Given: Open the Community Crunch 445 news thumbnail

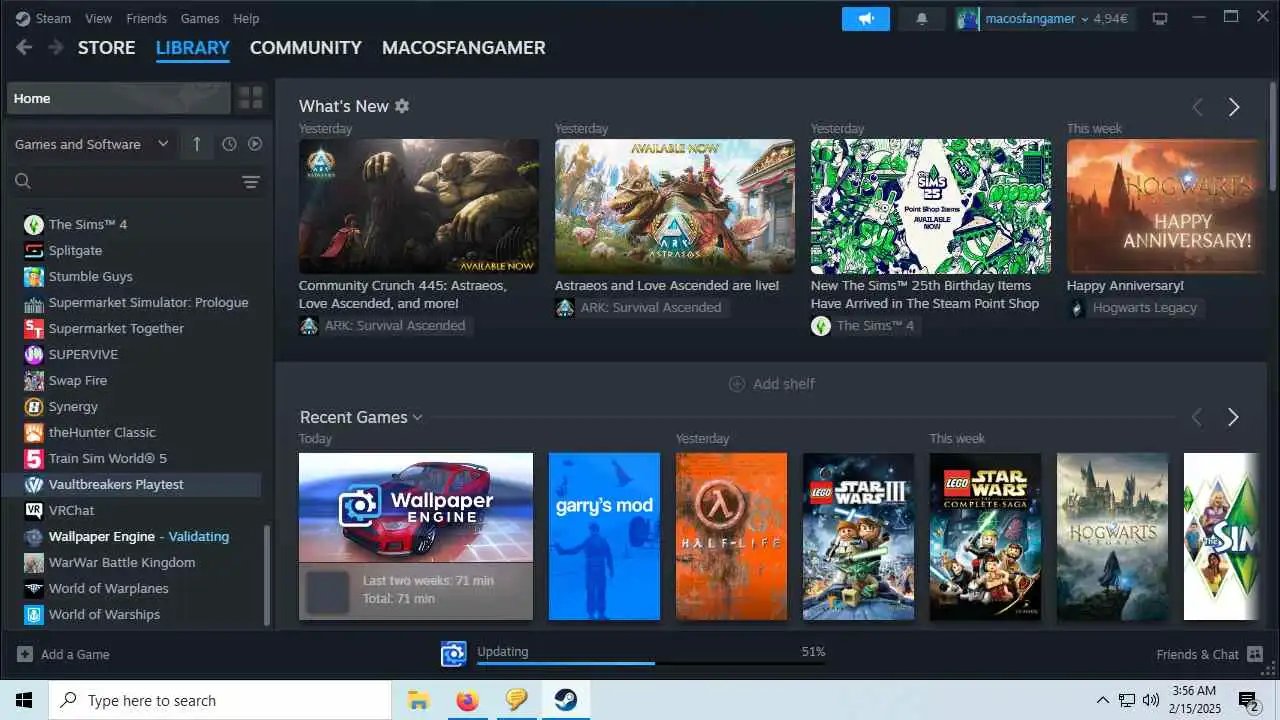Looking at the screenshot, I should [x=419, y=206].
